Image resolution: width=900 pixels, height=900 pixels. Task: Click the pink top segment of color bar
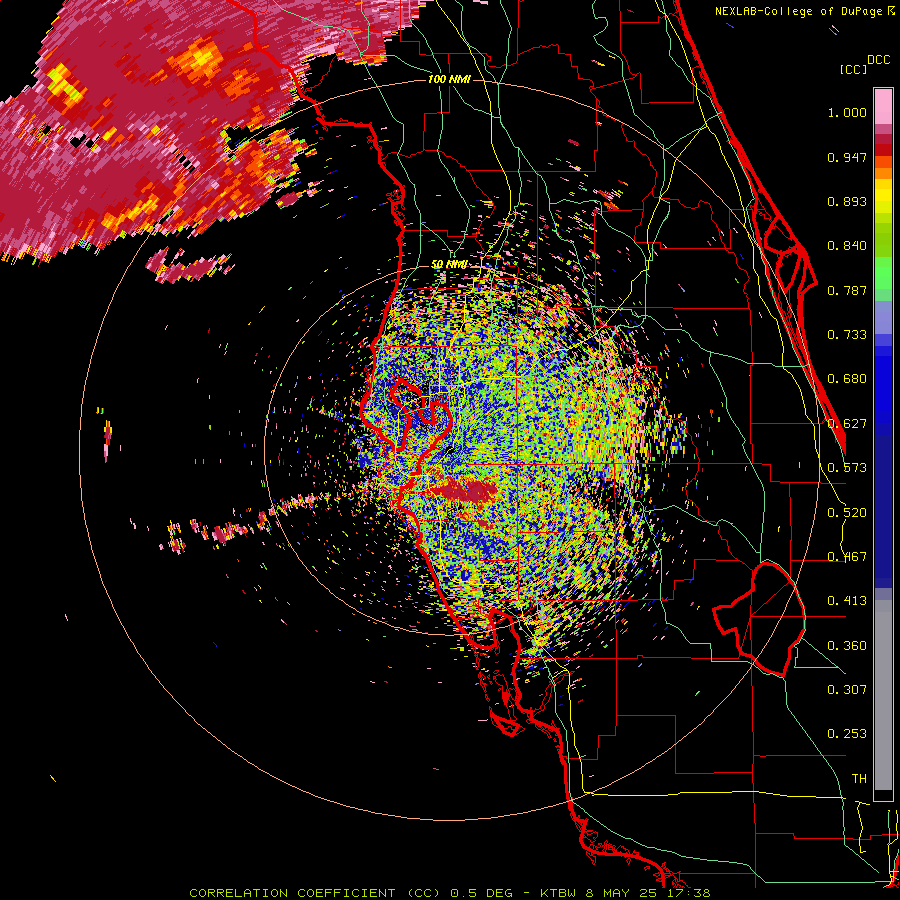click(x=883, y=106)
